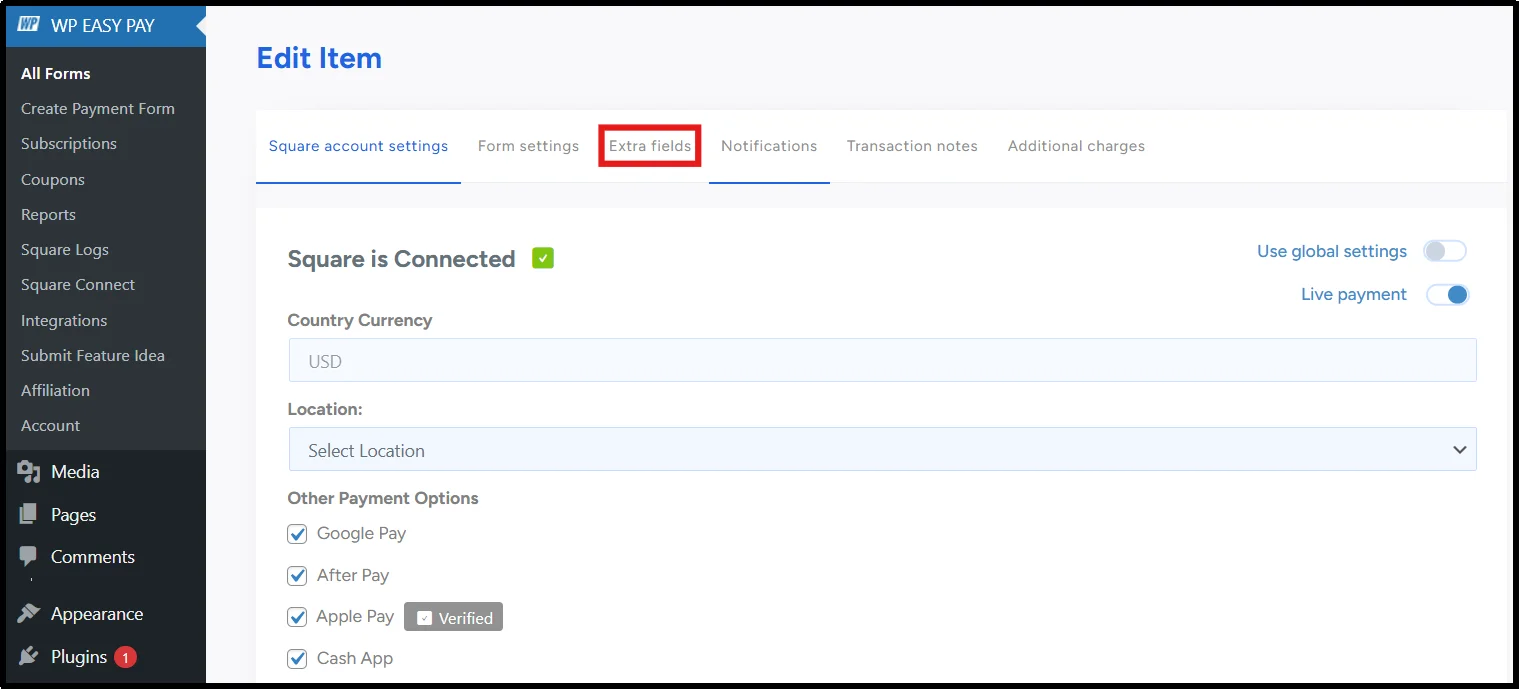
Task: Switch to the Notifications tab
Action: [769, 146]
